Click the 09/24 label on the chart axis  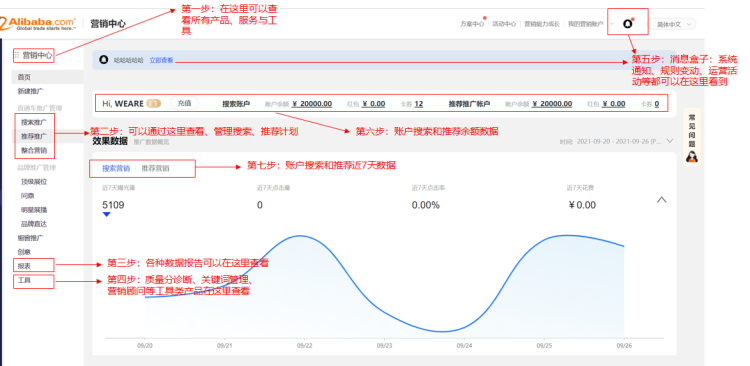pos(464,344)
